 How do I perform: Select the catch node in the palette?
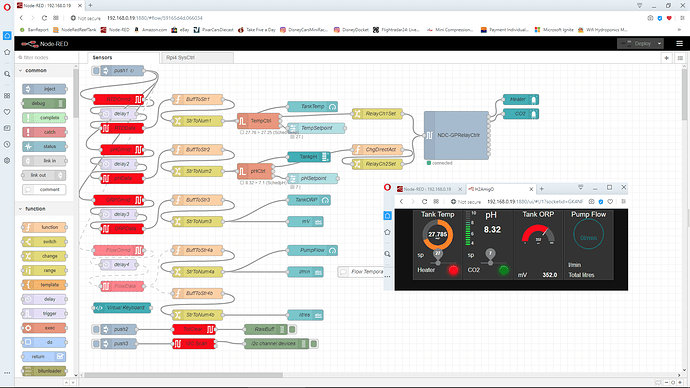pos(44,132)
